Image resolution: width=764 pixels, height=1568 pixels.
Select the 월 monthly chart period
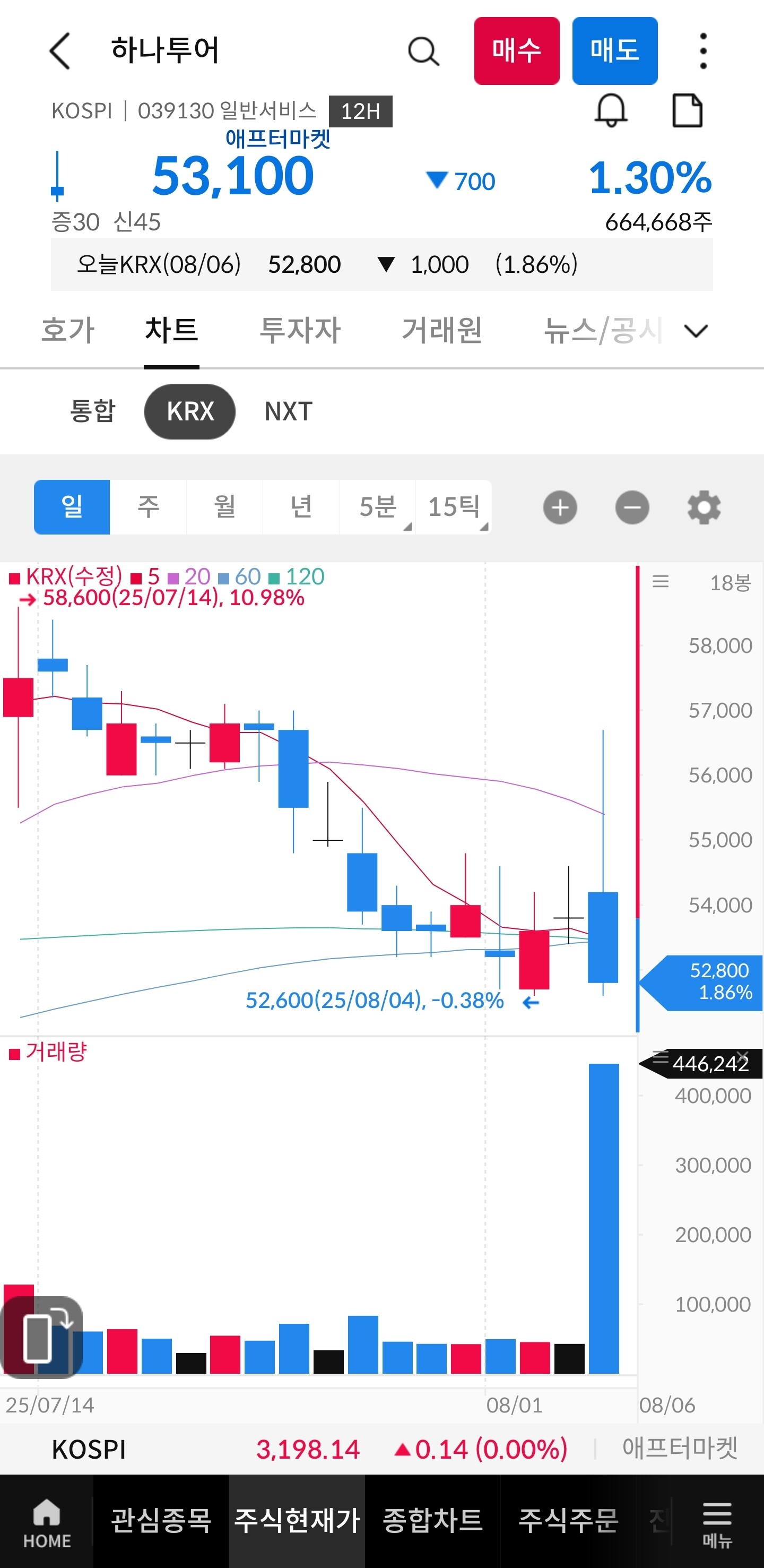224,506
